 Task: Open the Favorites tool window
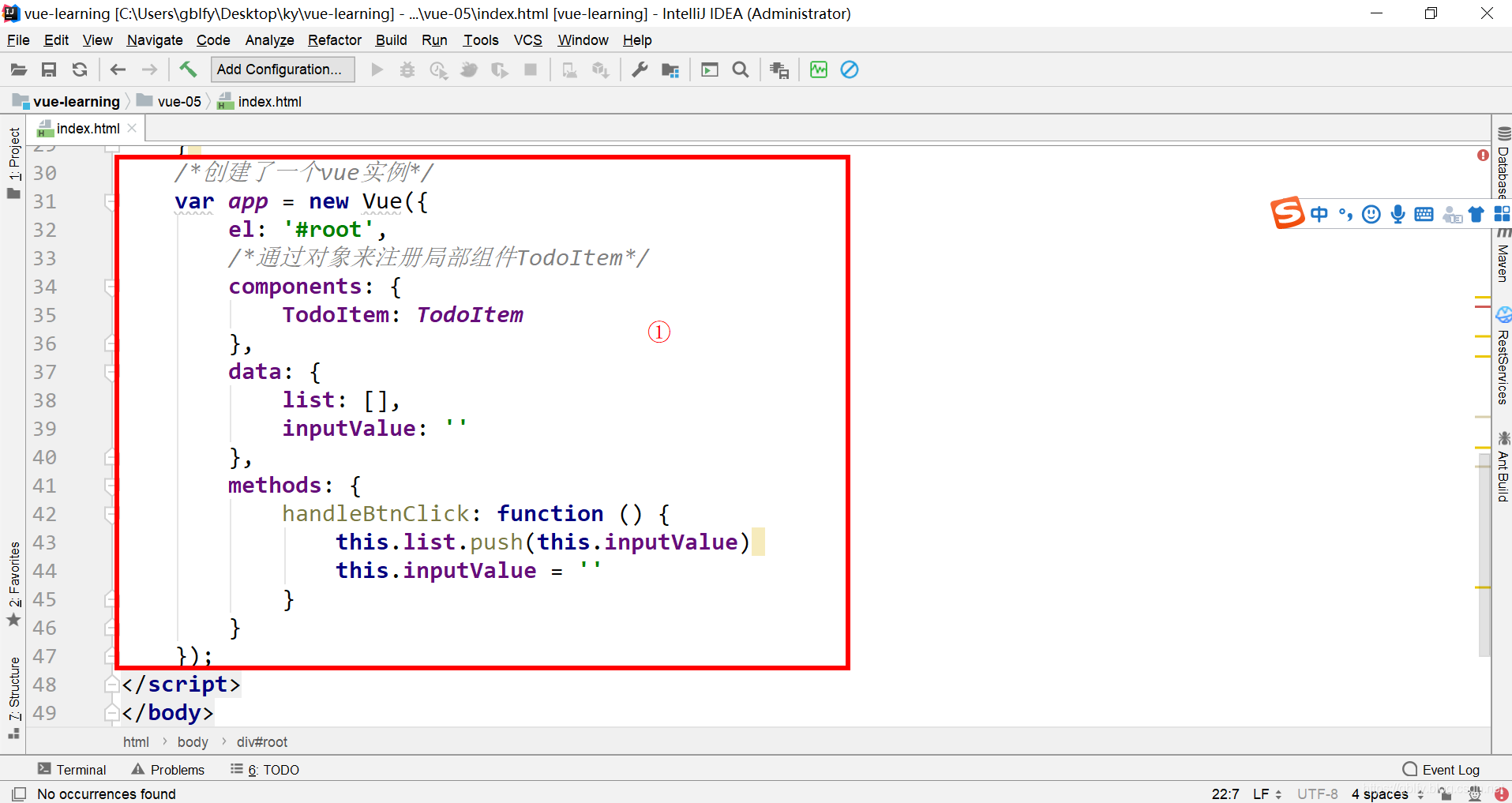(14, 585)
